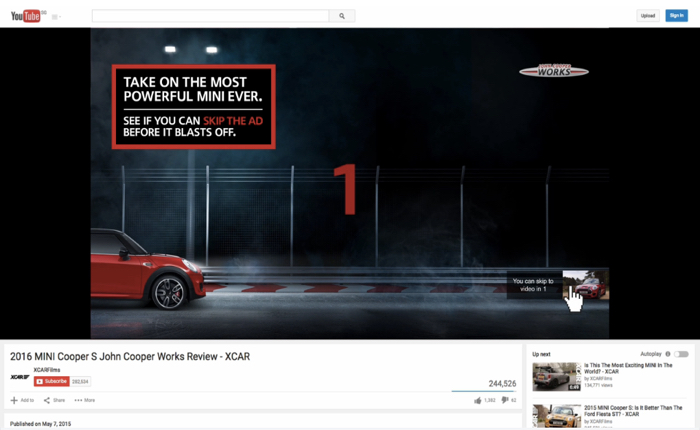Open yellow Mini '2015 MINI Cooper S' thumbnail
Viewport: 700px width, 430px height.
(x=557, y=416)
